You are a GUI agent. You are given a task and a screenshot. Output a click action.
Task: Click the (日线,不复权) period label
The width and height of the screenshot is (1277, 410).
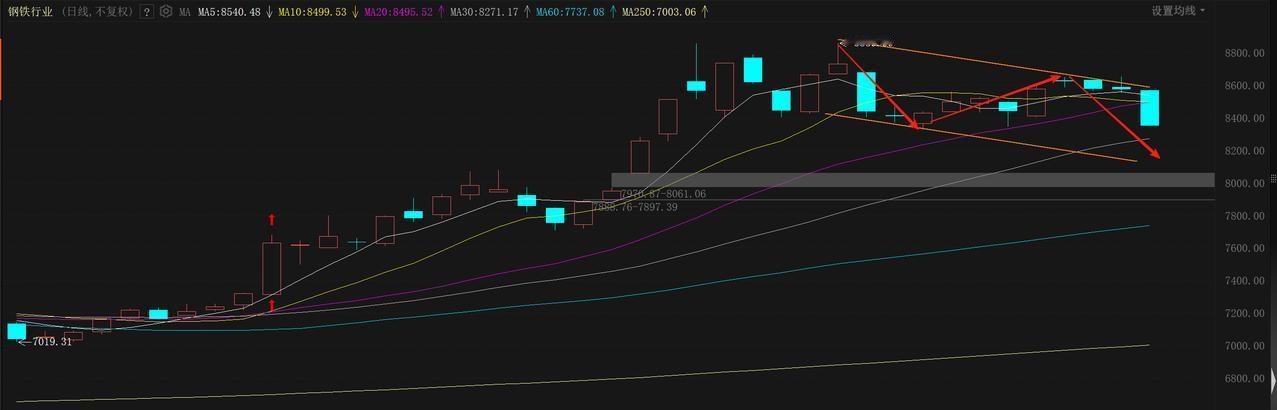(98, 12)
